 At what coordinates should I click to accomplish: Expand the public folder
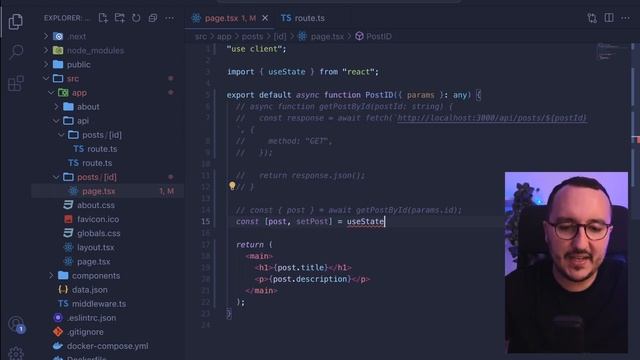[78, 64]
